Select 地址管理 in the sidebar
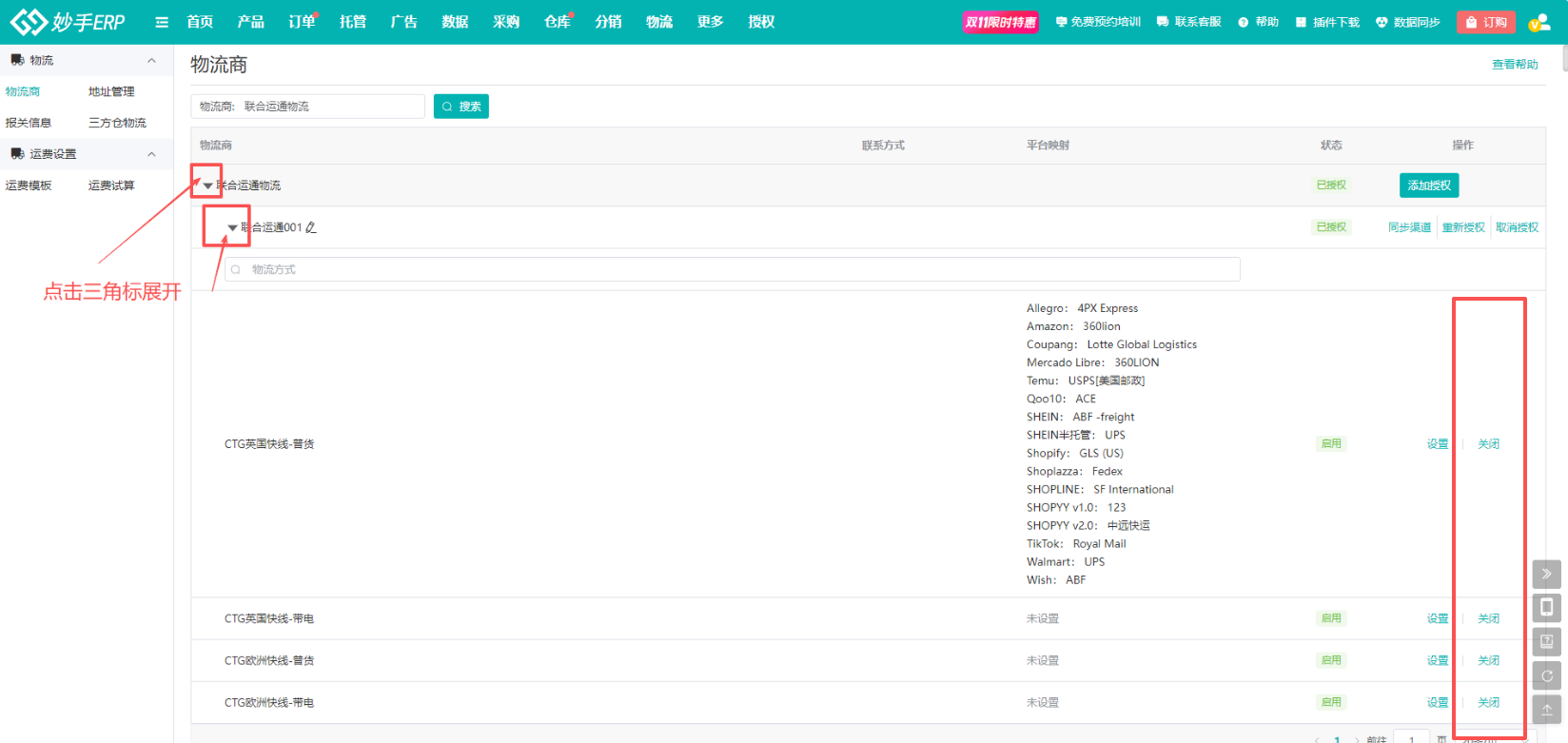 pyautogui.click(x=111, y=91)
